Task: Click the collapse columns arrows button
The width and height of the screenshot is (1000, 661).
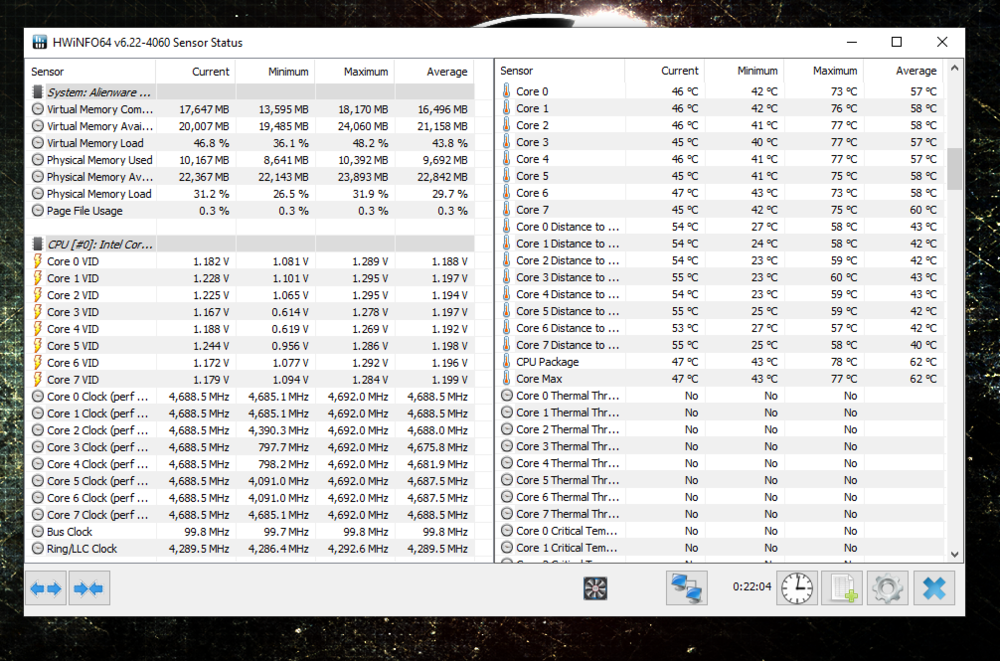Action: 89,588
